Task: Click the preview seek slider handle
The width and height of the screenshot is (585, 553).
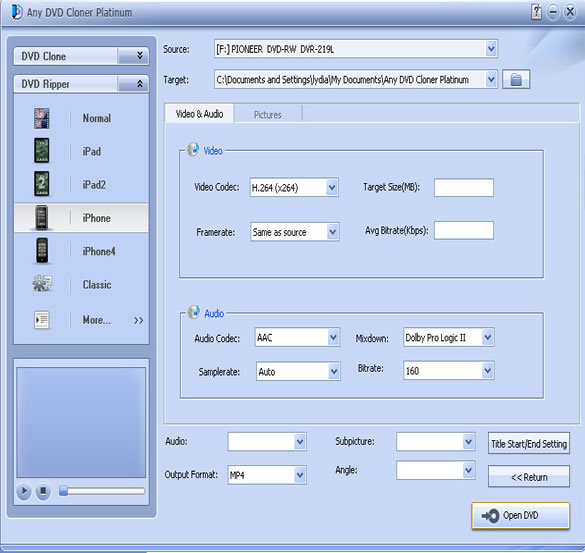Action: point(63,490)
